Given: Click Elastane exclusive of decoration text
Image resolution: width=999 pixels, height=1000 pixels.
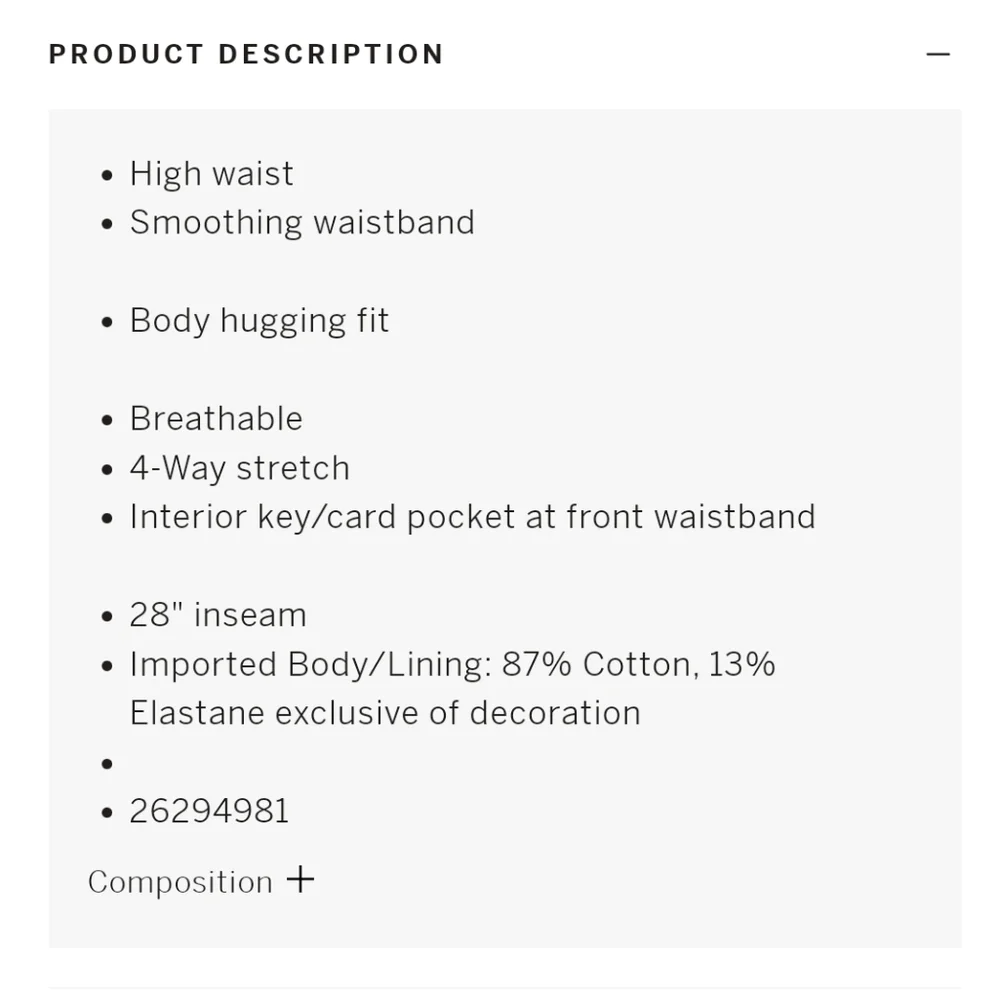Looking at the screenshot, I should (385, 713).
